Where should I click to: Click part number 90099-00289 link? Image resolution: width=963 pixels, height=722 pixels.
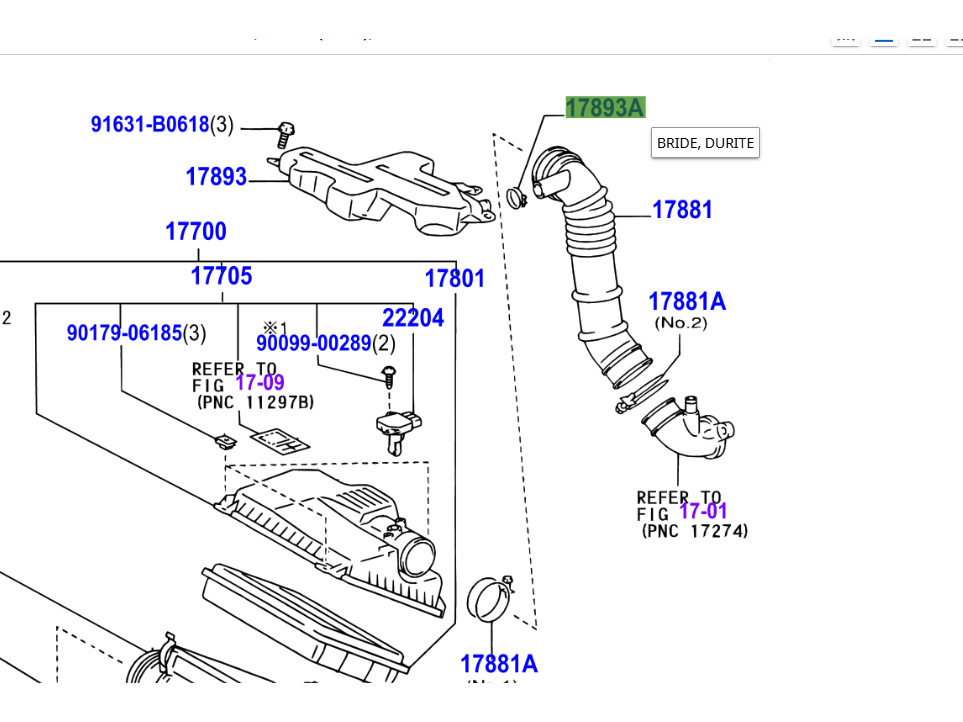pyautogui.click(x=313, y=343)
